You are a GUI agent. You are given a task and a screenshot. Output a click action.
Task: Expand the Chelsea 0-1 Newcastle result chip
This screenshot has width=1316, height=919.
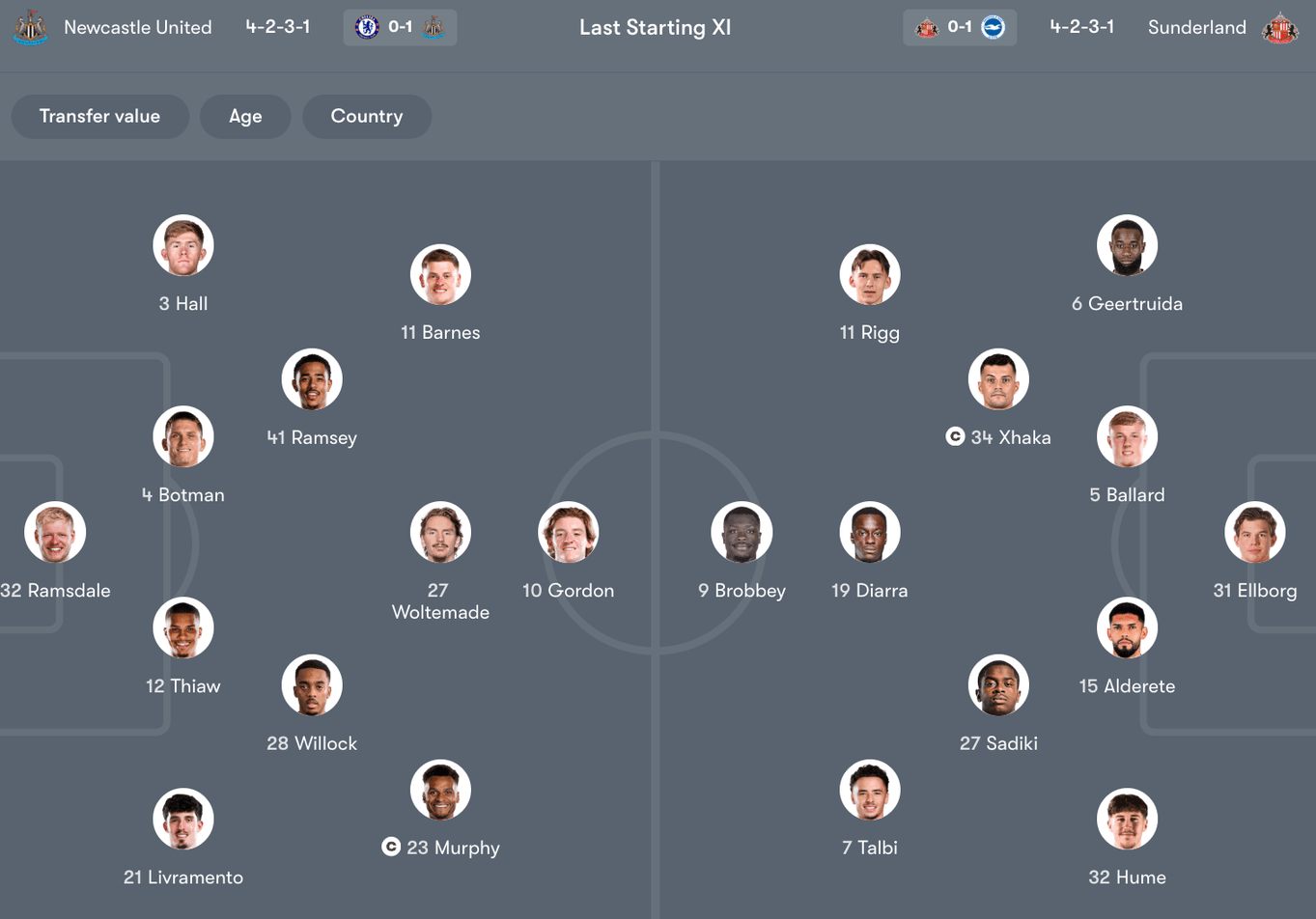coord(400,27)
